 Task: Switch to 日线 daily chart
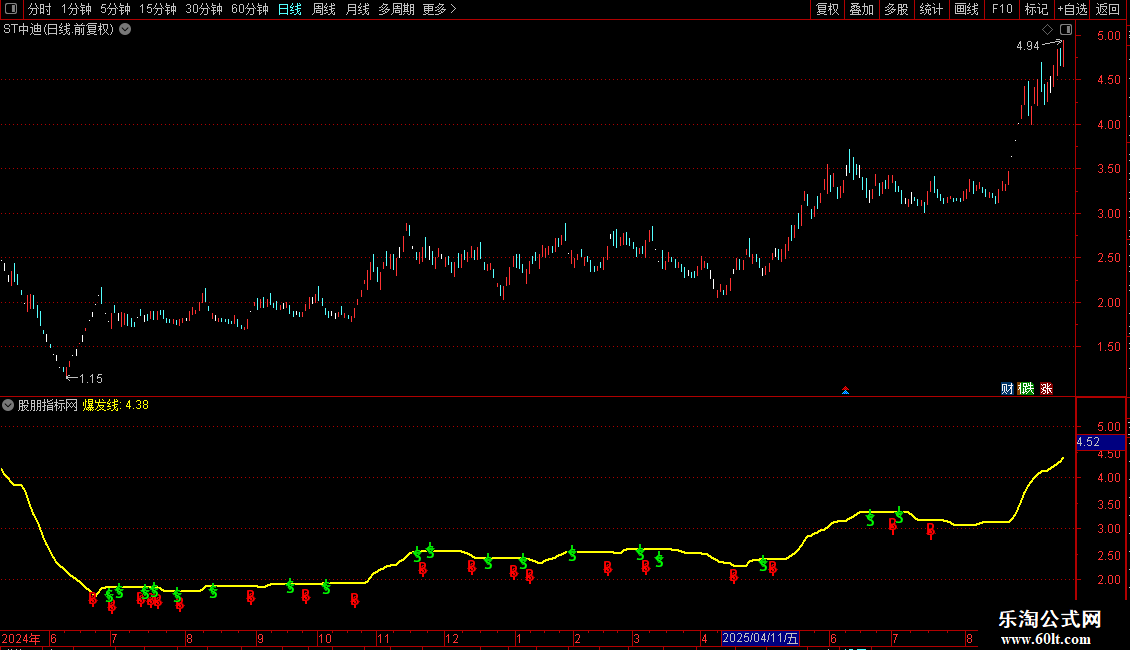tap(290, 9)
